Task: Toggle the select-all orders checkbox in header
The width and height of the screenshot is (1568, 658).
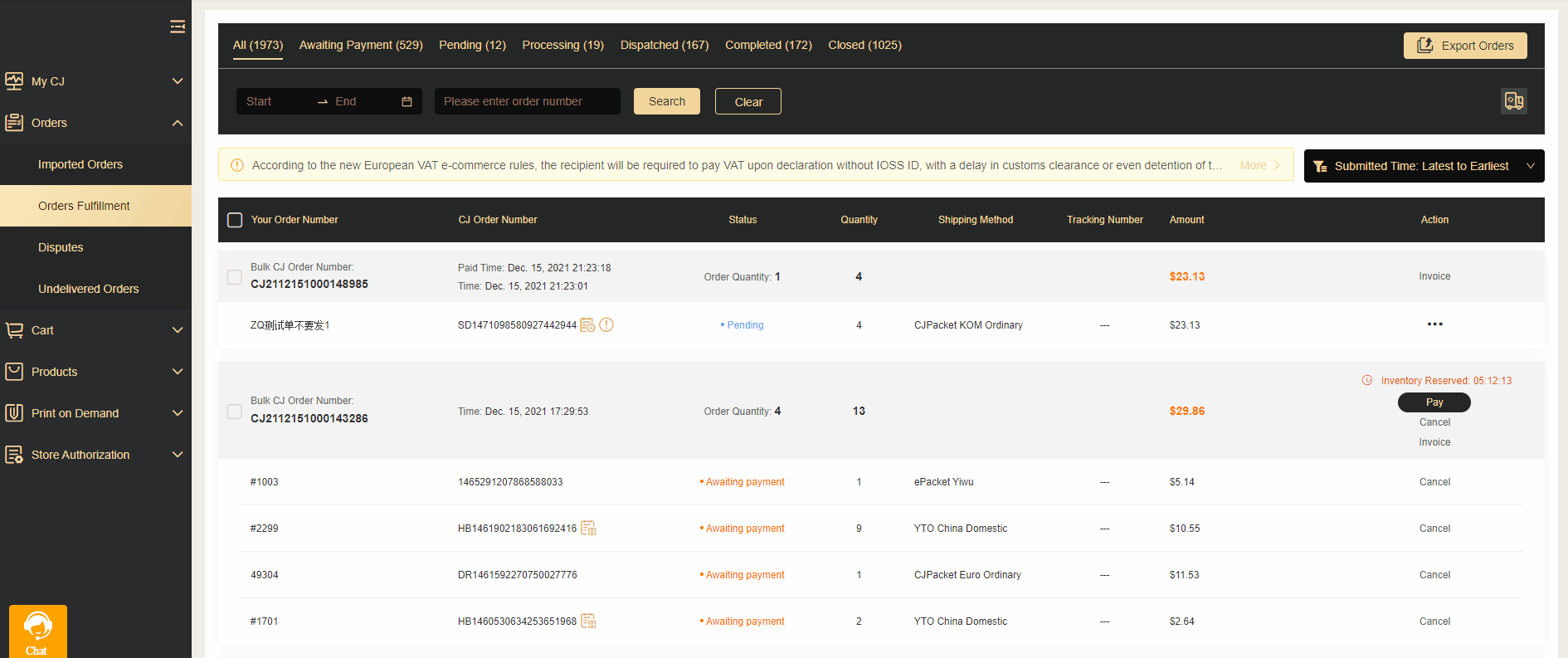Action: [x=235, y=220]
